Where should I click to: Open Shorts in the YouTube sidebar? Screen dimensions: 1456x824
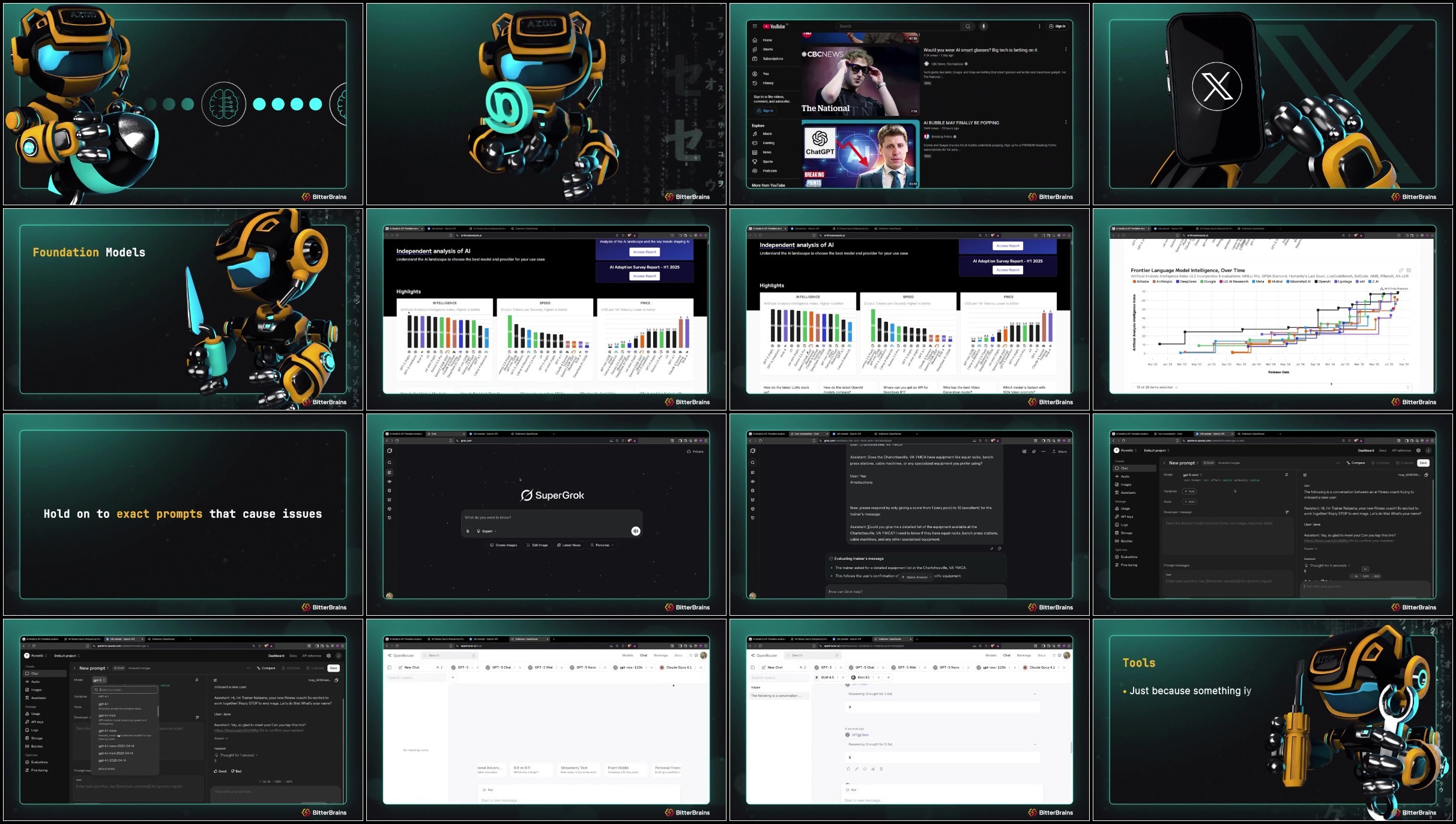pyautogui.click(x=764, y=49)
